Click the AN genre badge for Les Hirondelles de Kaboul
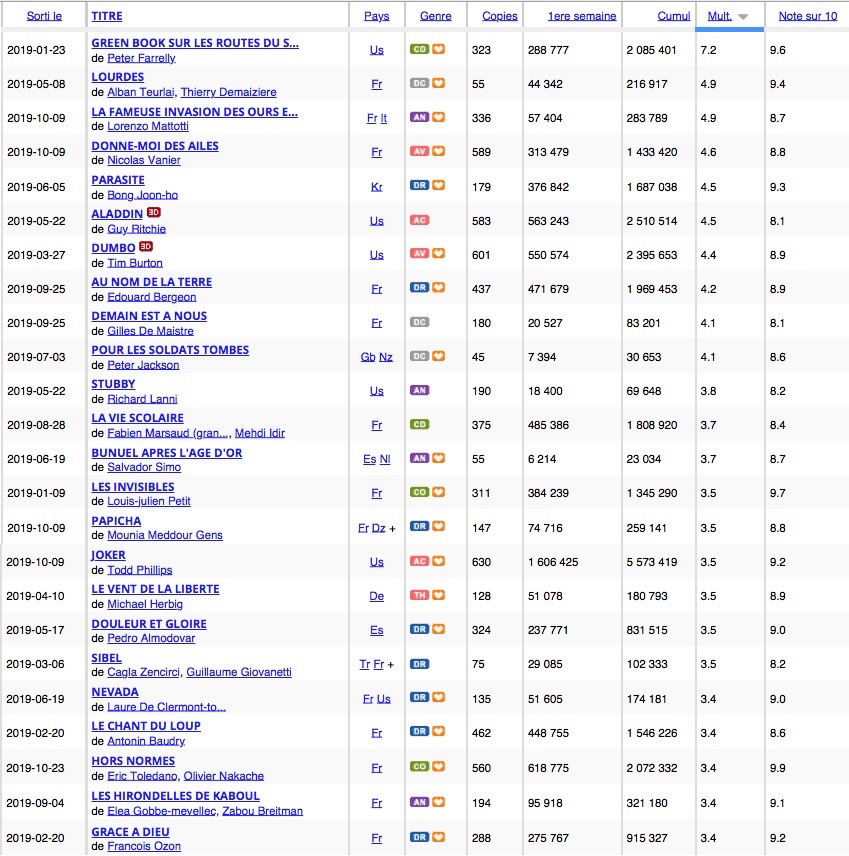Image resolution: width=849 pixels, height=856 pixels. click(419, 802)
